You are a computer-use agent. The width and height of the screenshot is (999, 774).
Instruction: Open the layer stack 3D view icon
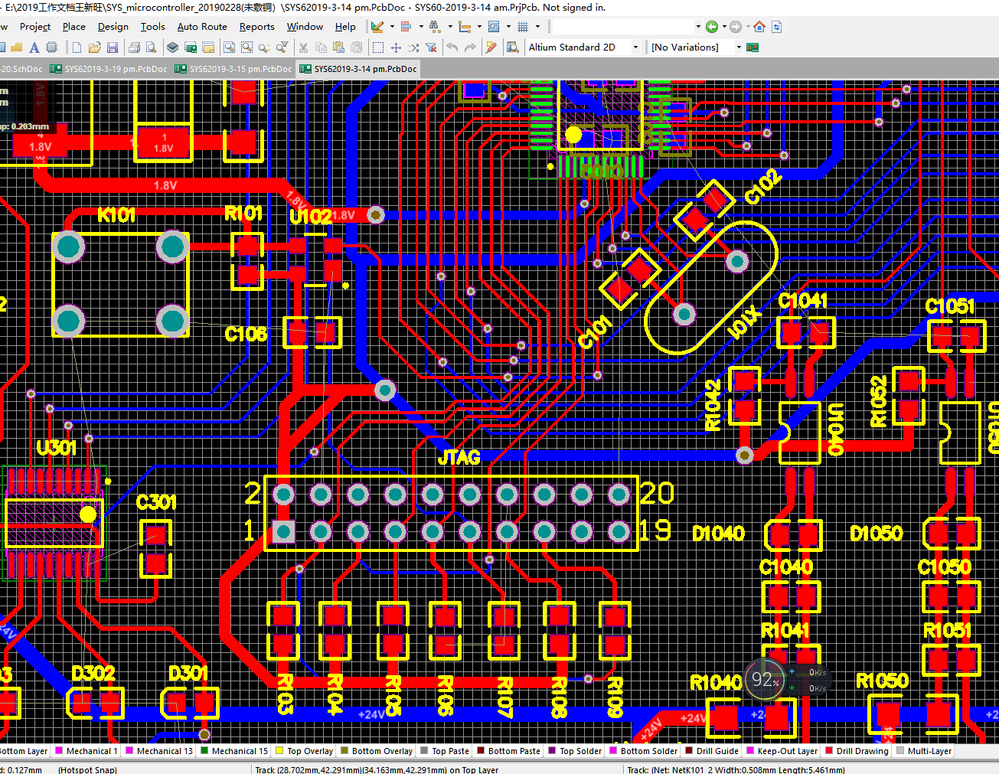[x=173, y=47]
